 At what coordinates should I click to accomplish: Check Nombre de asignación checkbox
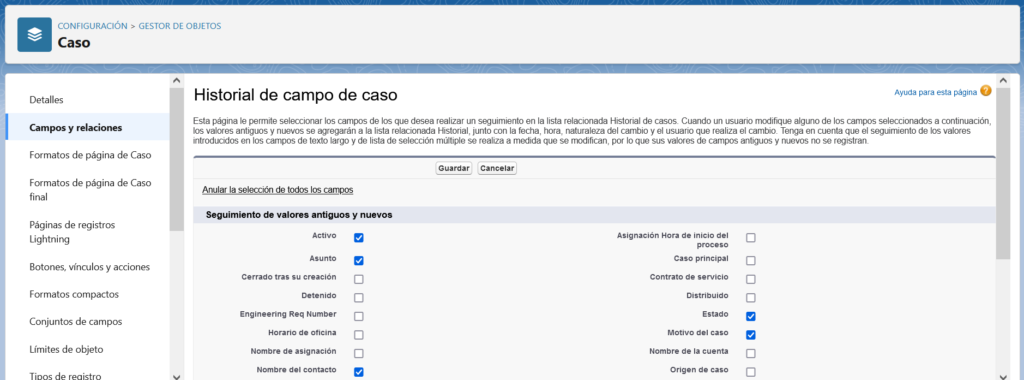click(x=359, y=354)
